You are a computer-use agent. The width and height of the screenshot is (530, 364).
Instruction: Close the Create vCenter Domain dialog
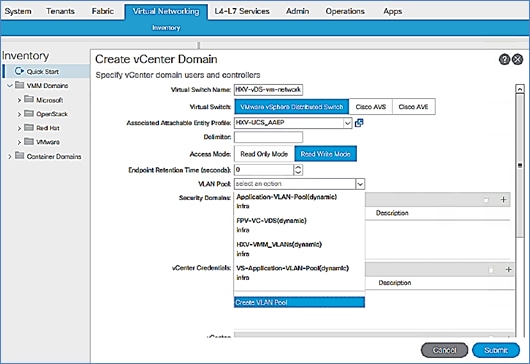coord(517,59)
